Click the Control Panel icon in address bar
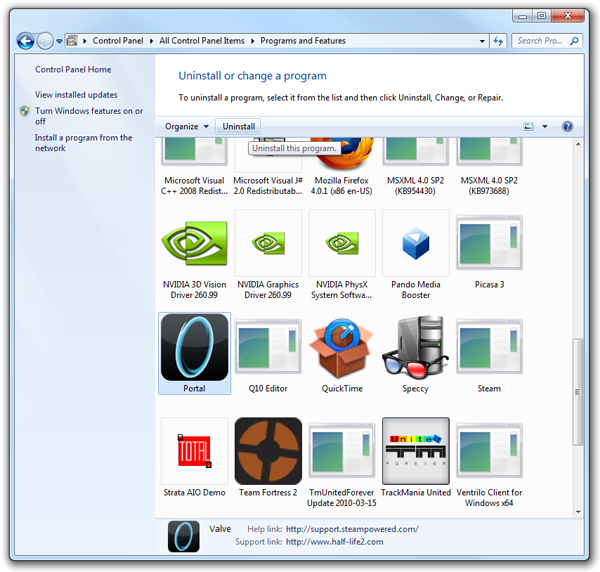 (x=72, y=41)
